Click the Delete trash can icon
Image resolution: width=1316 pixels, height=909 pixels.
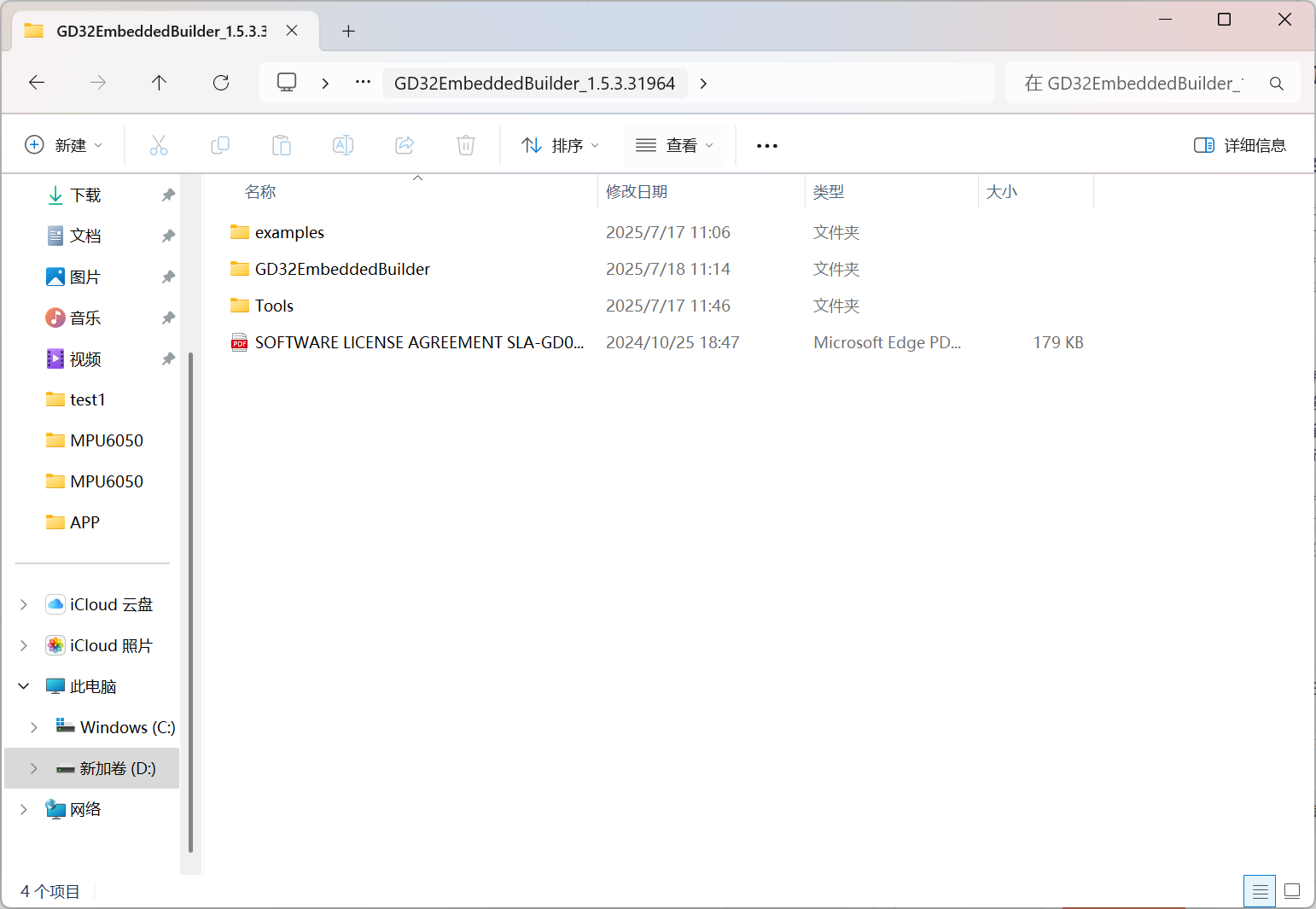(466, 145)
